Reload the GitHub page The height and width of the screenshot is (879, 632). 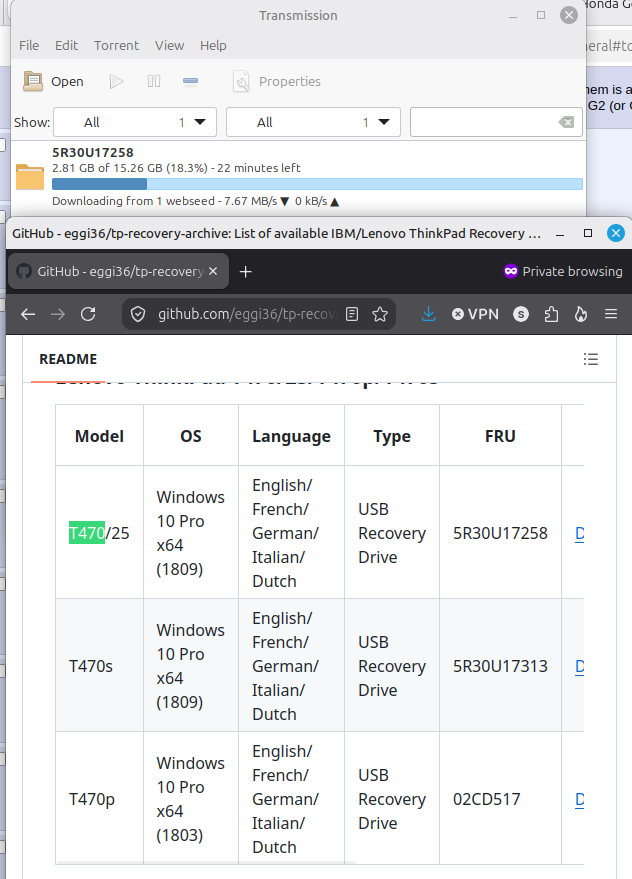pos(88,314)
